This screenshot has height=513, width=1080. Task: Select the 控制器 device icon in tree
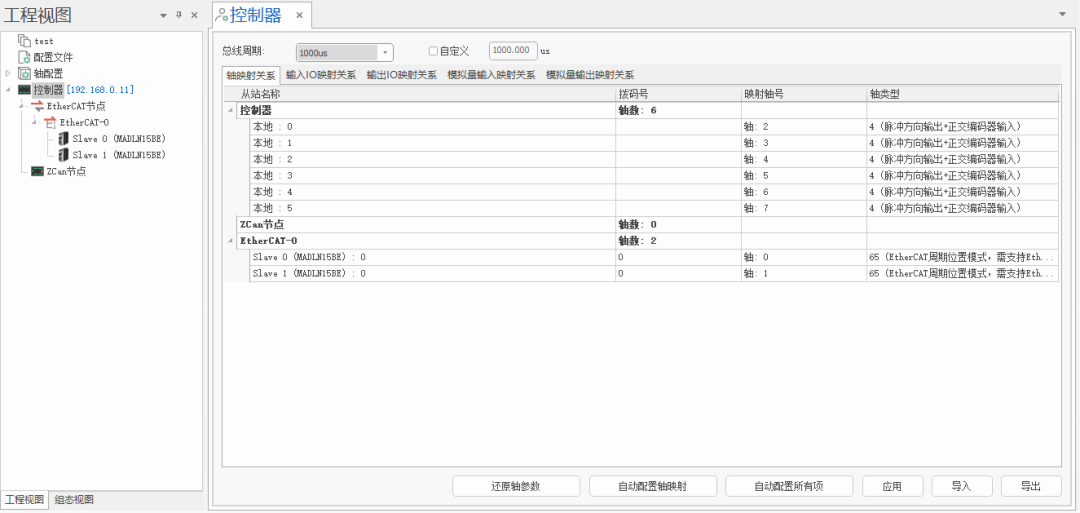click(x=25, y=90)
